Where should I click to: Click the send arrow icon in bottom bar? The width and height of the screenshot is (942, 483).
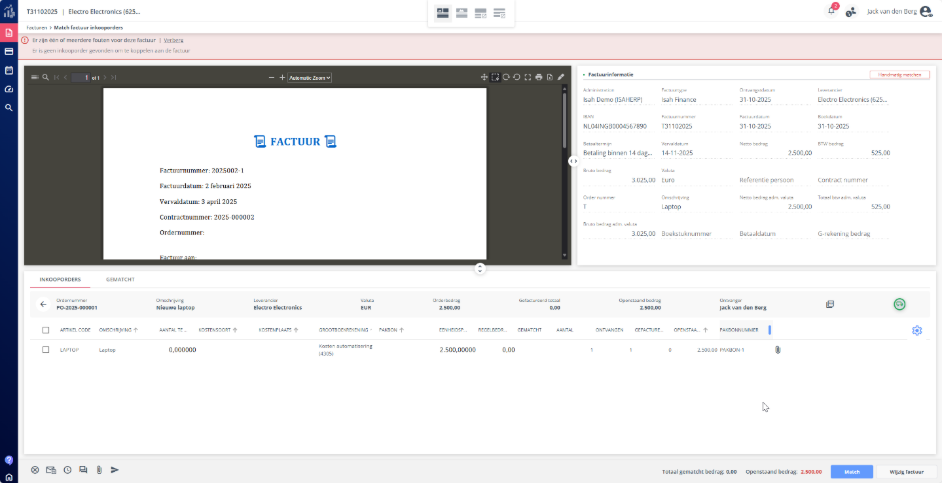(115, 469)
